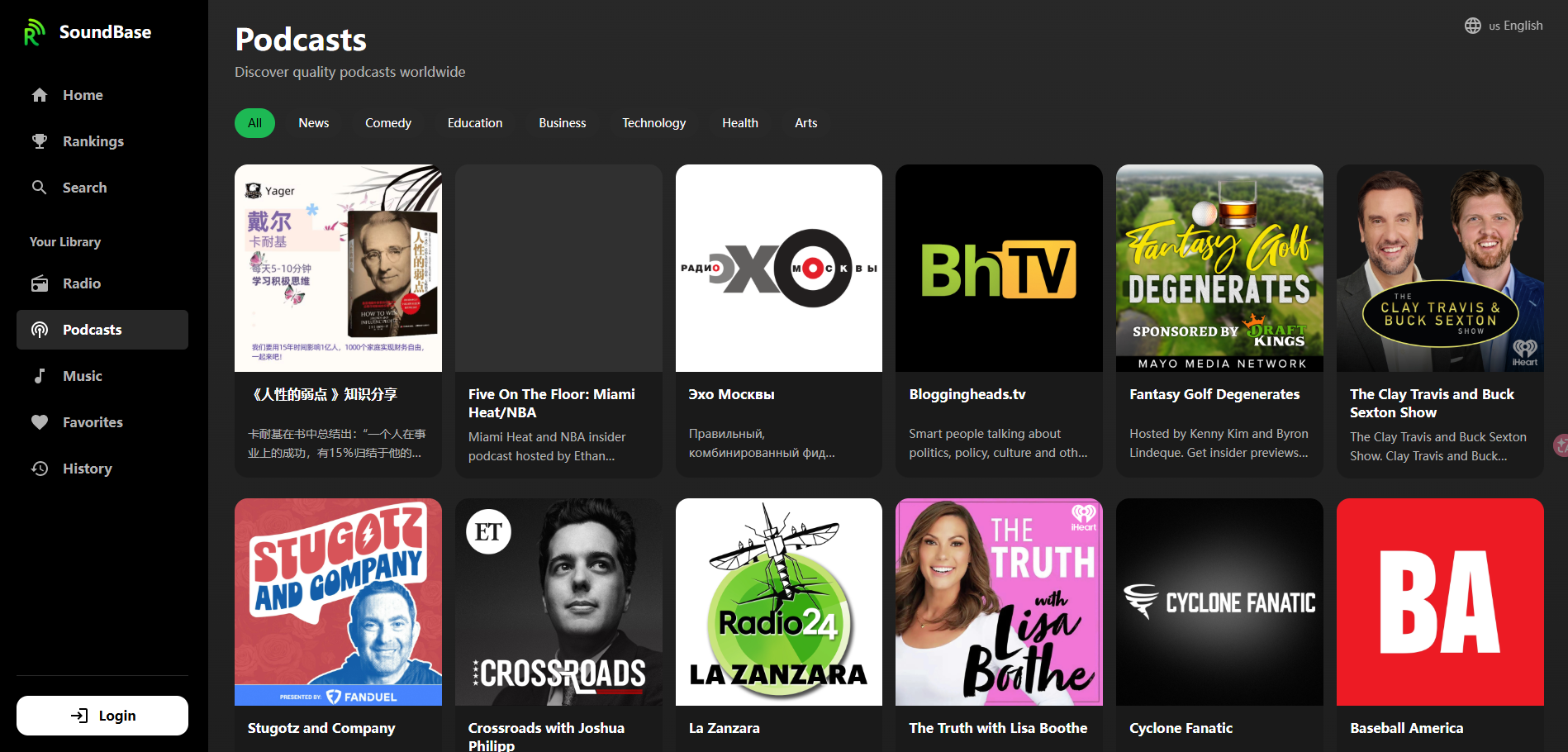Click the Radio icon in library
Viewport: 1568px width, 752px height.
click(40, 283)
